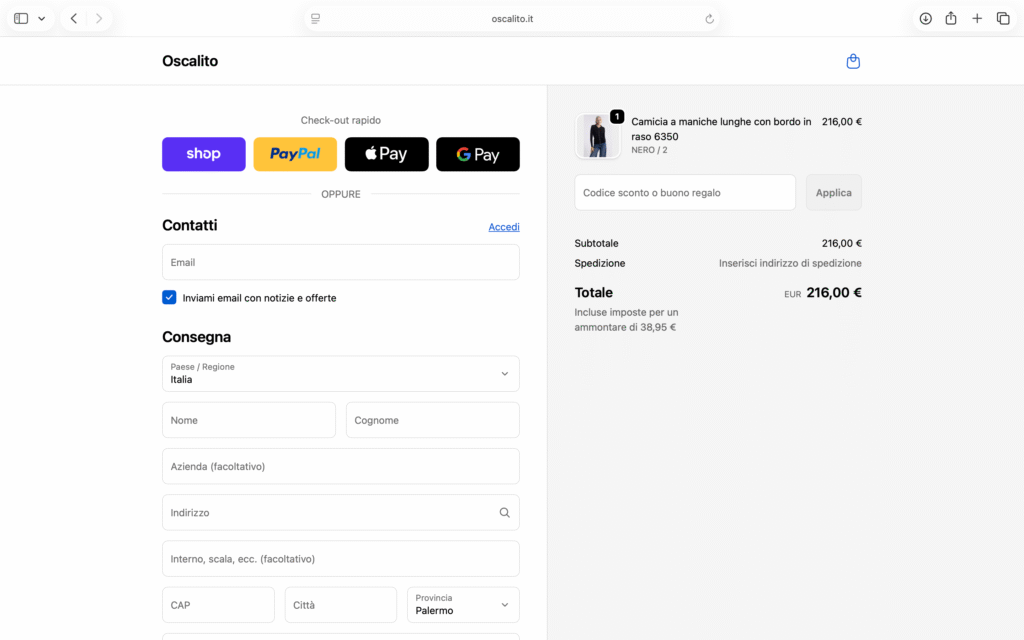The width and height of the screenshot is (1024, 640).
Task: Click the Consegna section heading
Action: 197,337
